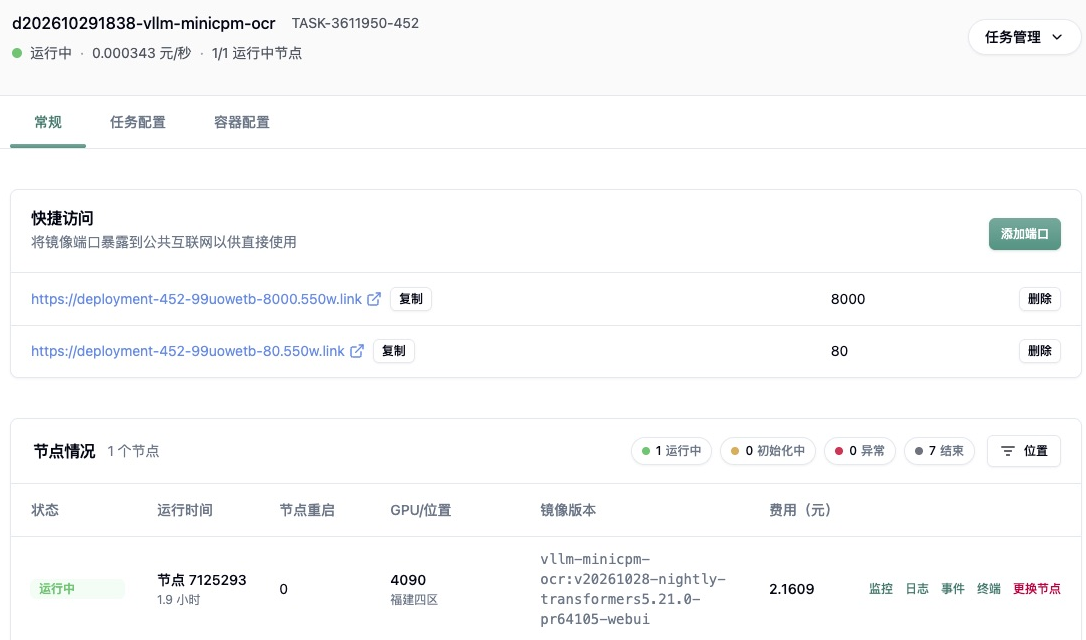The width and height of the screenshot is (1086, 640).
Task: Filter nodes by 0 初始化中 status
Action: click(767, 451)
